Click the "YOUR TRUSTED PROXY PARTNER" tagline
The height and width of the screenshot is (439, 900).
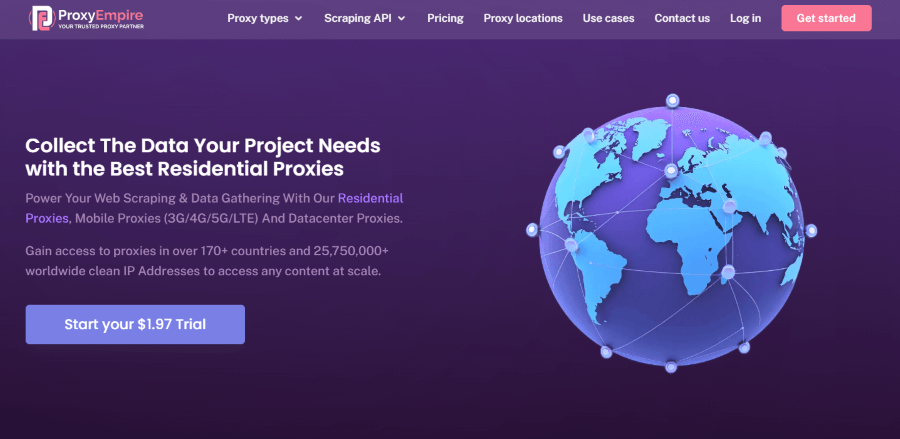point(101,26)
